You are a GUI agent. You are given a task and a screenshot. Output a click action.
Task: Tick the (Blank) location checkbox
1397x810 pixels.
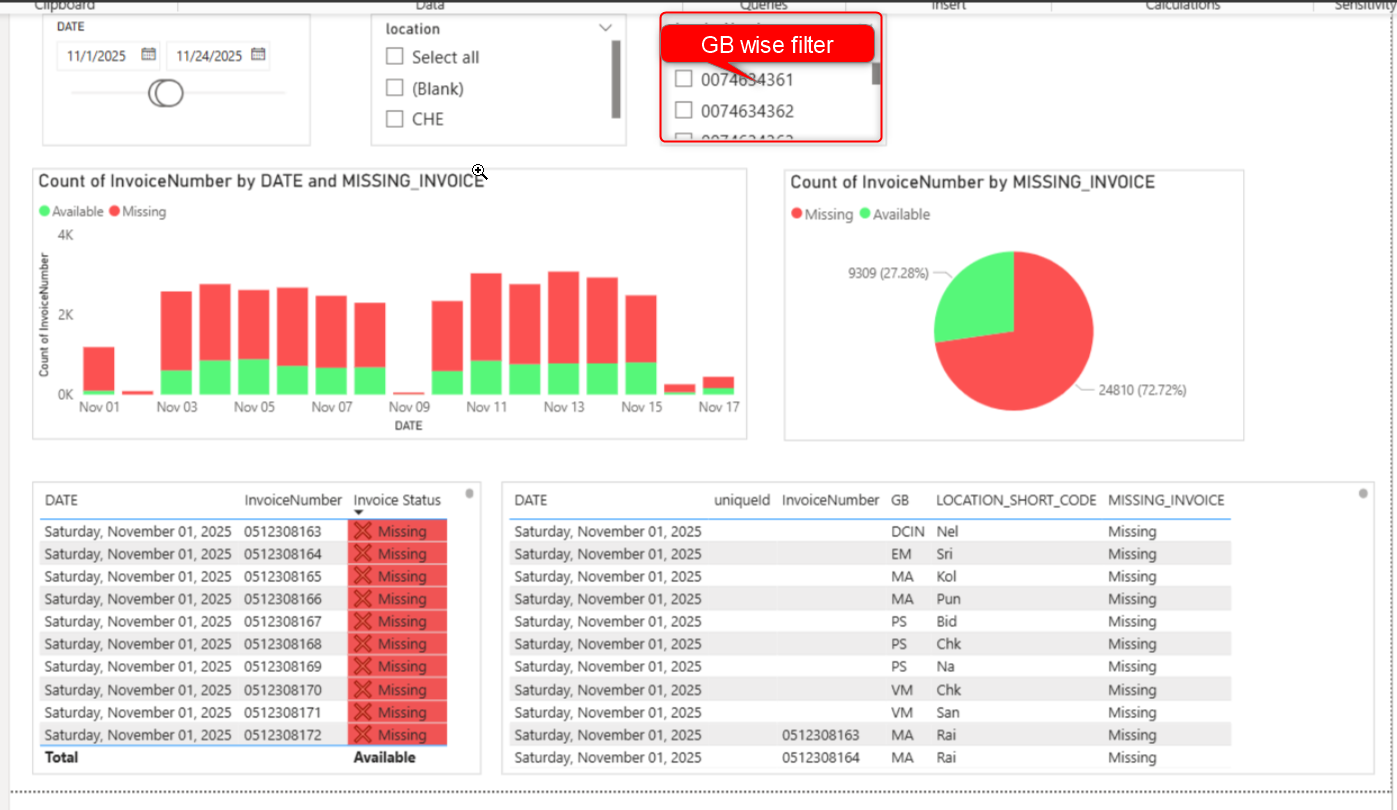coord(395,88)
